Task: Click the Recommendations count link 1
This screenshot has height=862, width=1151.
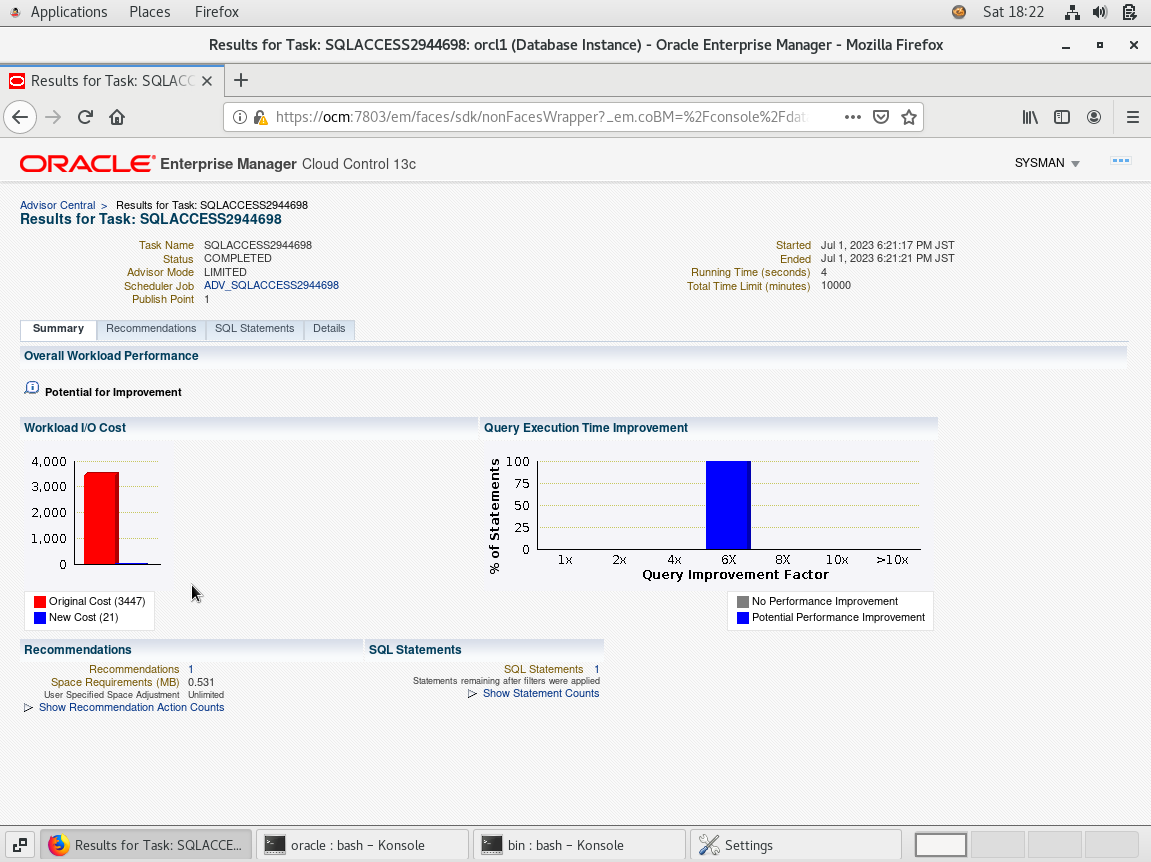Action: coord(191,670)
